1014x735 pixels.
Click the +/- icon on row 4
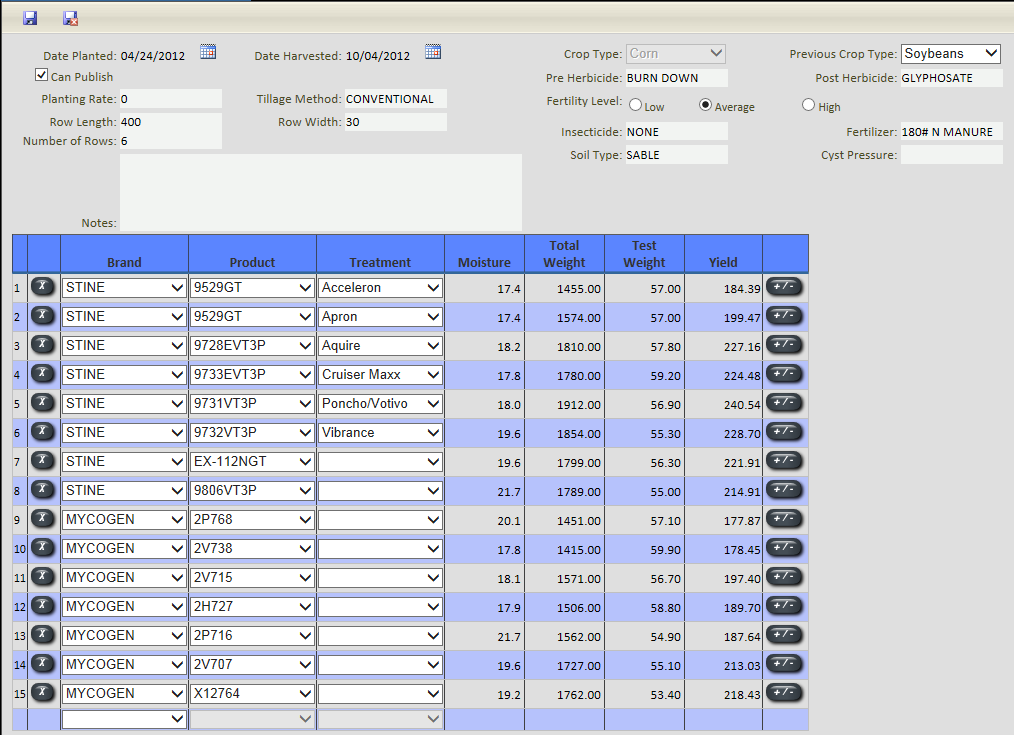tap(784, 374)
